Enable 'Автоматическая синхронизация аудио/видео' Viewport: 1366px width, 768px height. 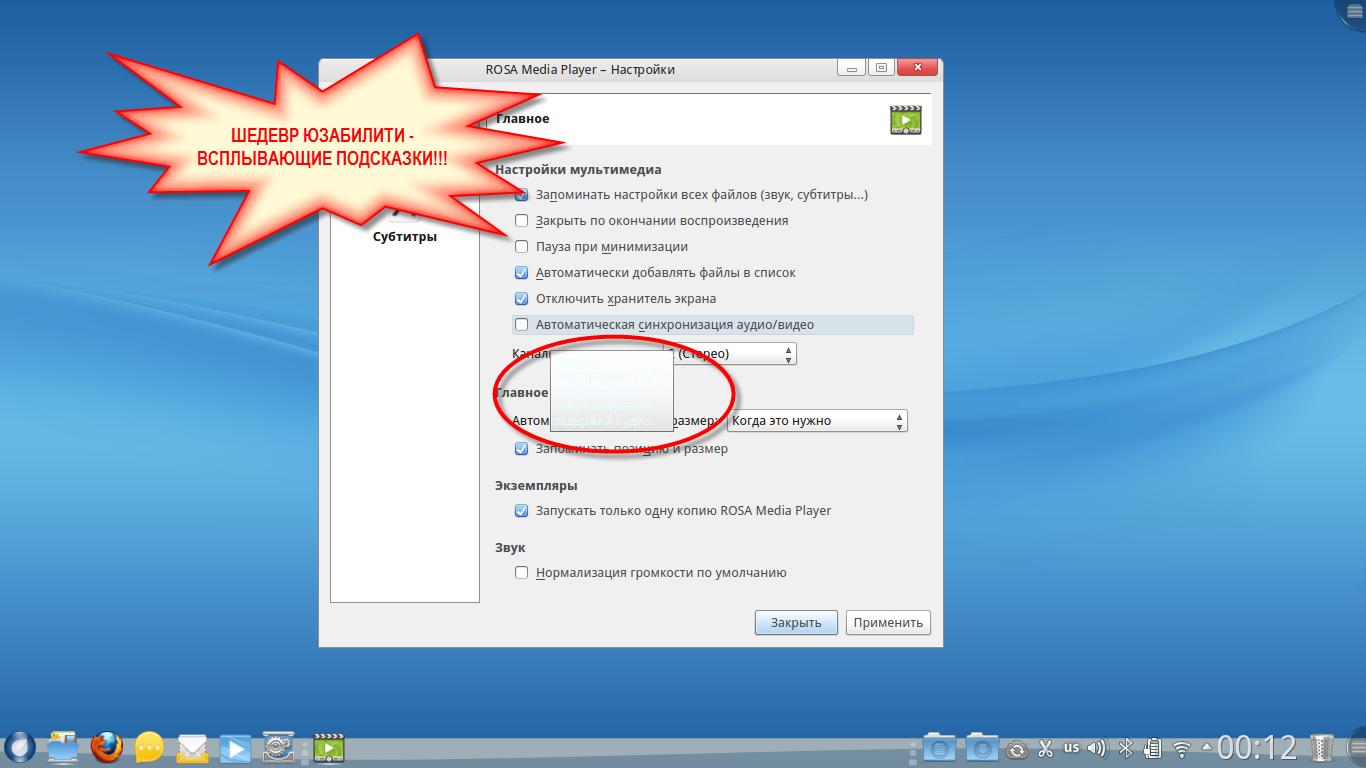click(521, 325)
